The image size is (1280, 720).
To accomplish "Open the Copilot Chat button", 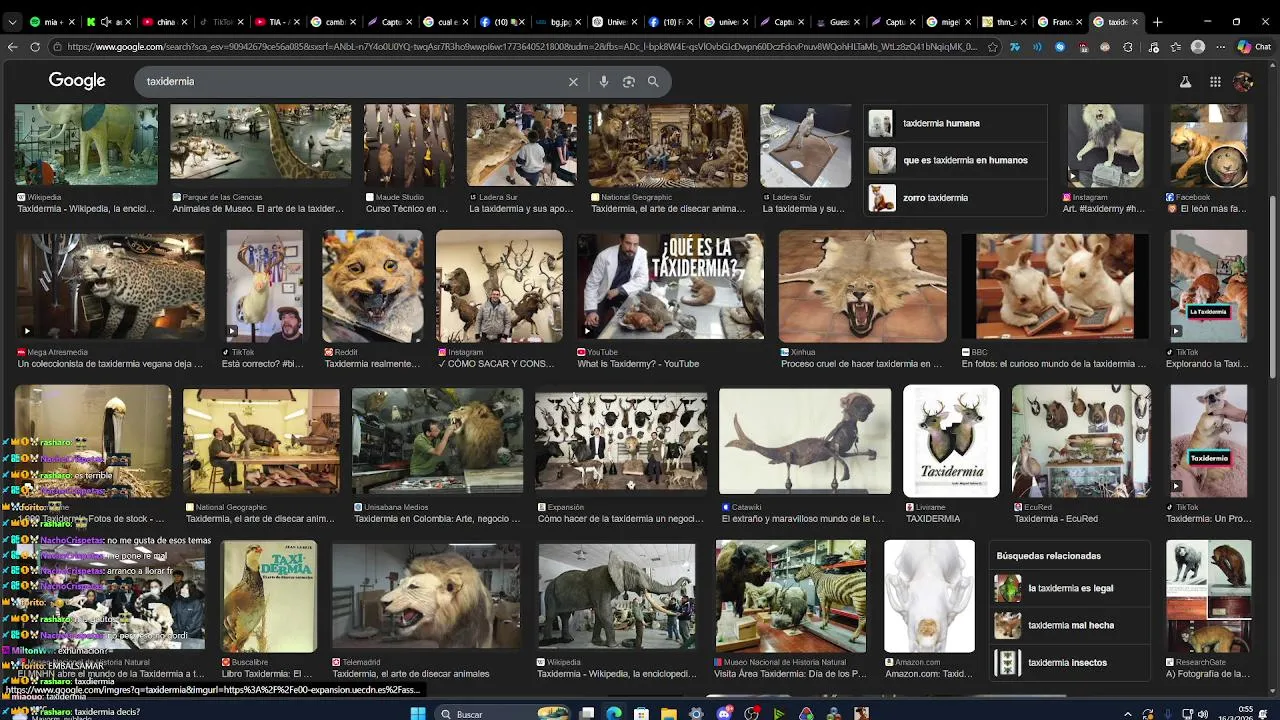I will (1253, 47).
